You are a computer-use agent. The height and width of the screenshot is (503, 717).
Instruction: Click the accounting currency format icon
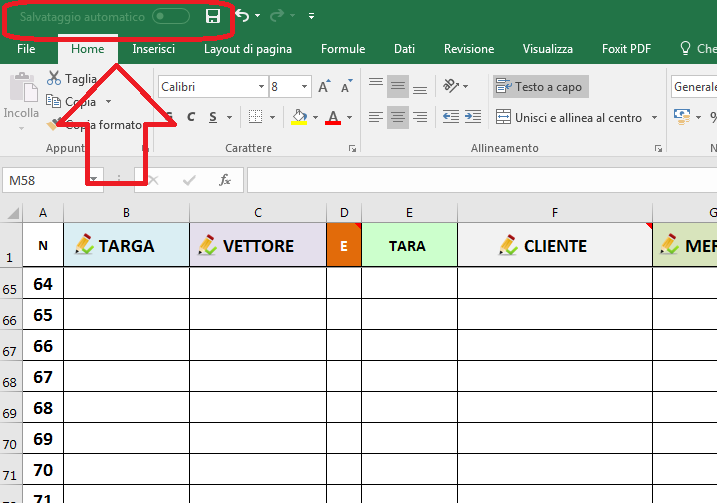pos(682,117)
